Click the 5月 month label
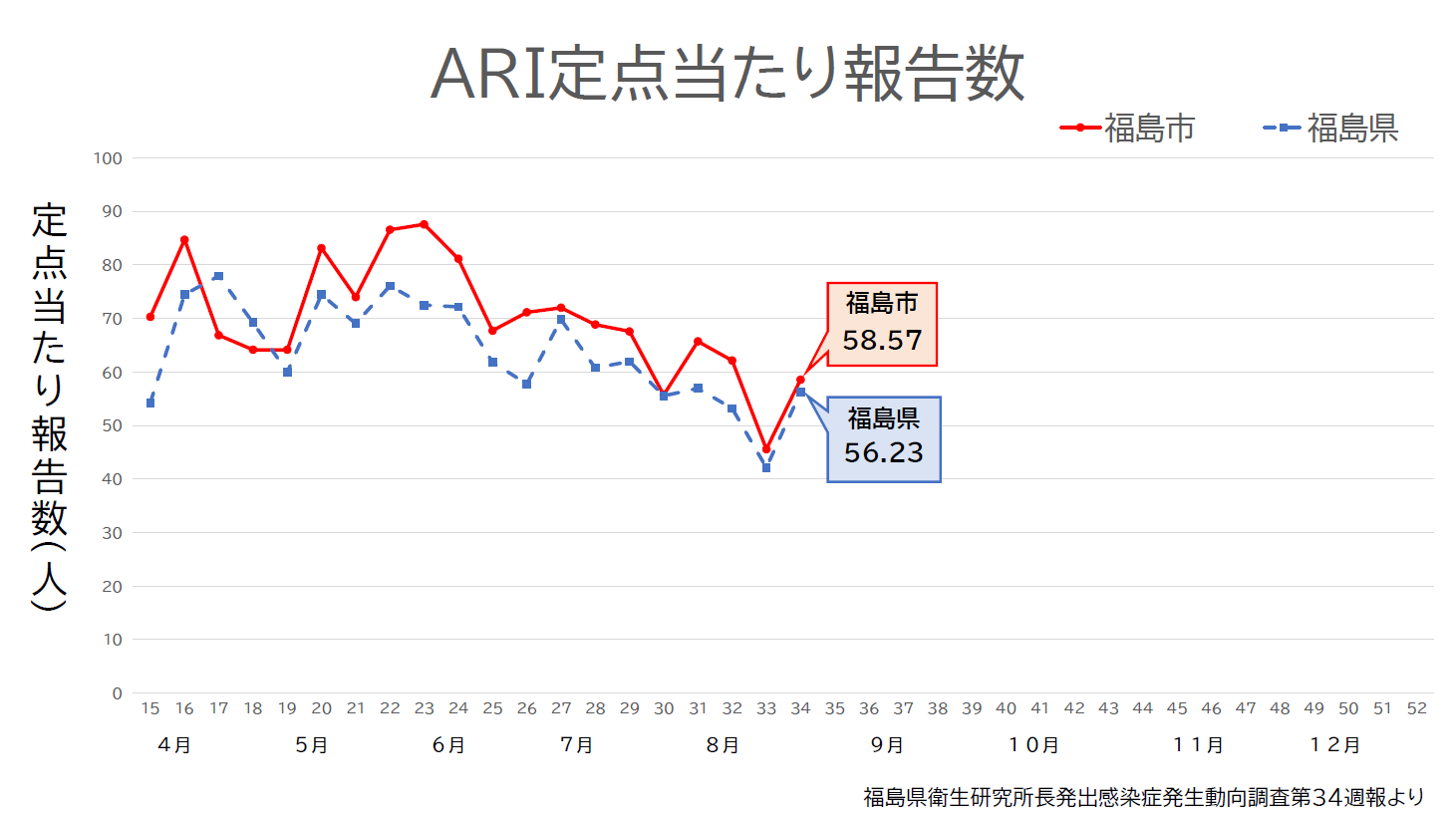1456x817 pixels. [x=312, y=745]
